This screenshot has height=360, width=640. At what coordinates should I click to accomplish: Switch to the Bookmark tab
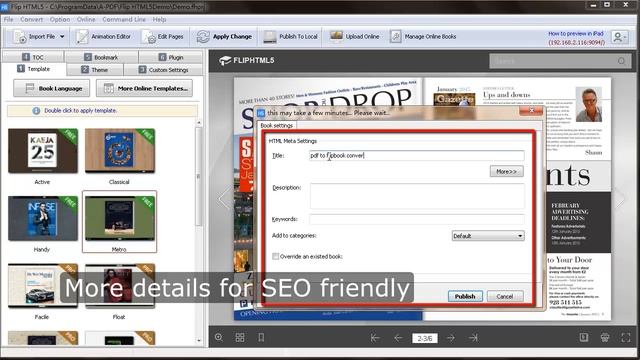[x=101, y=57]
